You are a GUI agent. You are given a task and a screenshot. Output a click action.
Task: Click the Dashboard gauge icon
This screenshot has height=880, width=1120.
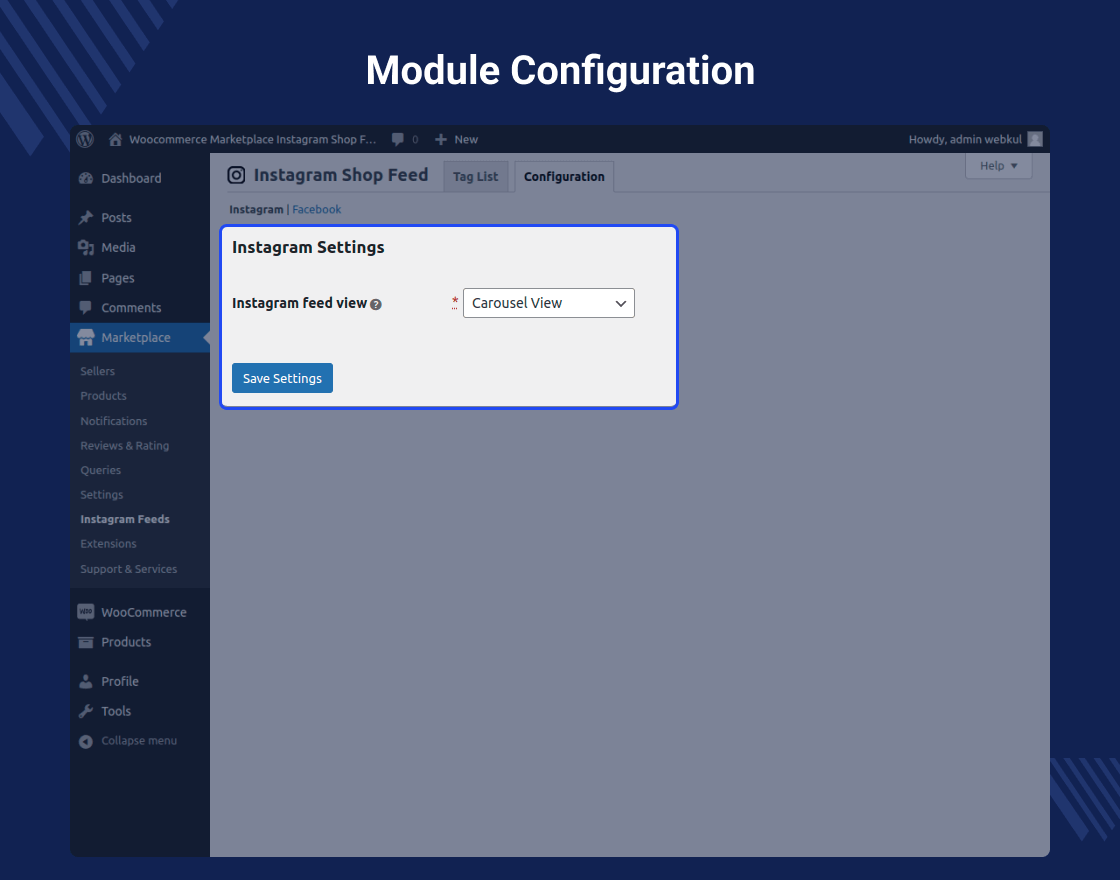coord(86,179)
